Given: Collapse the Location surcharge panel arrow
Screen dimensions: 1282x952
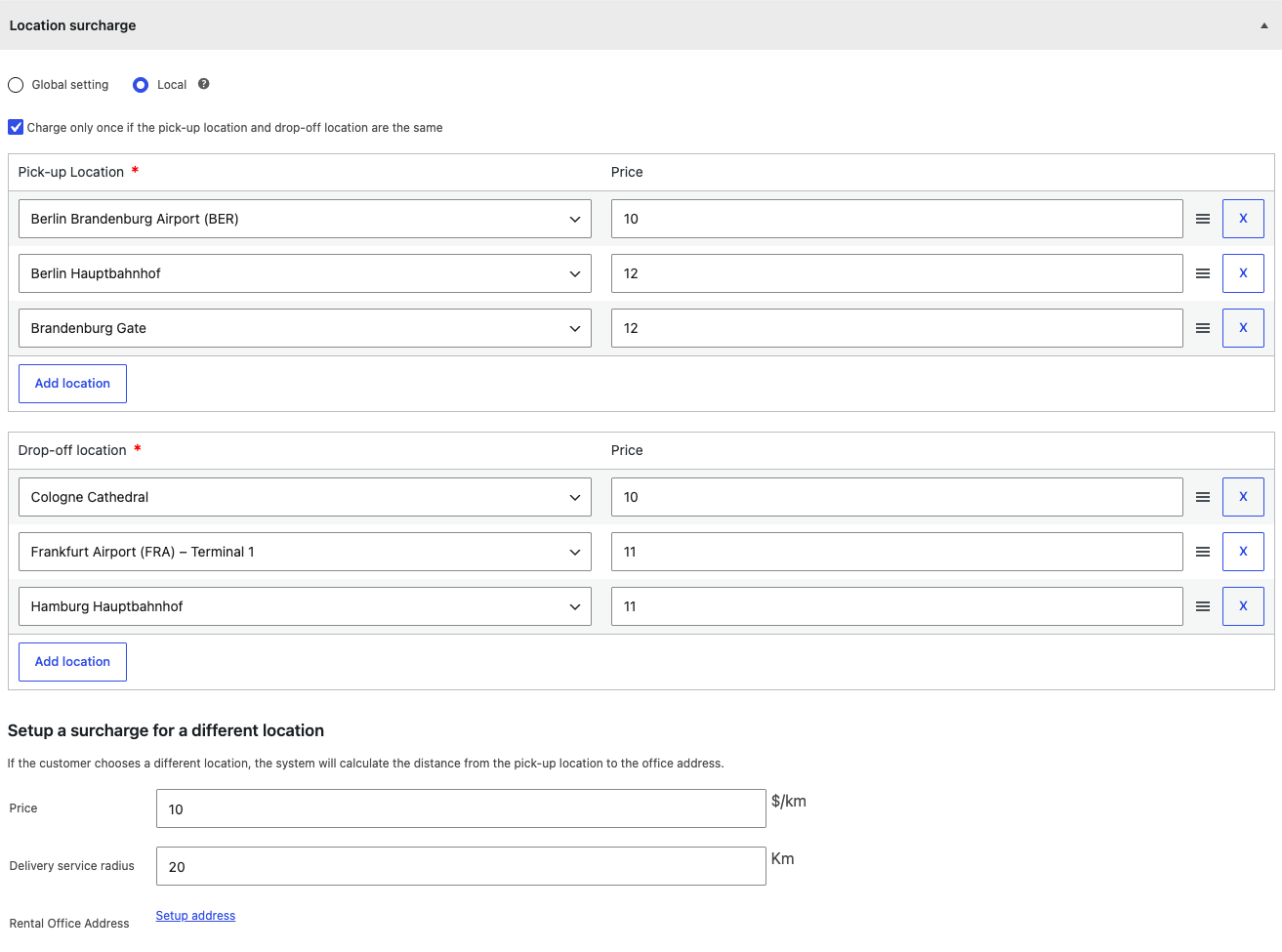Looking at the screenshot, I should pyautogui.click(x=1263, y=25).
